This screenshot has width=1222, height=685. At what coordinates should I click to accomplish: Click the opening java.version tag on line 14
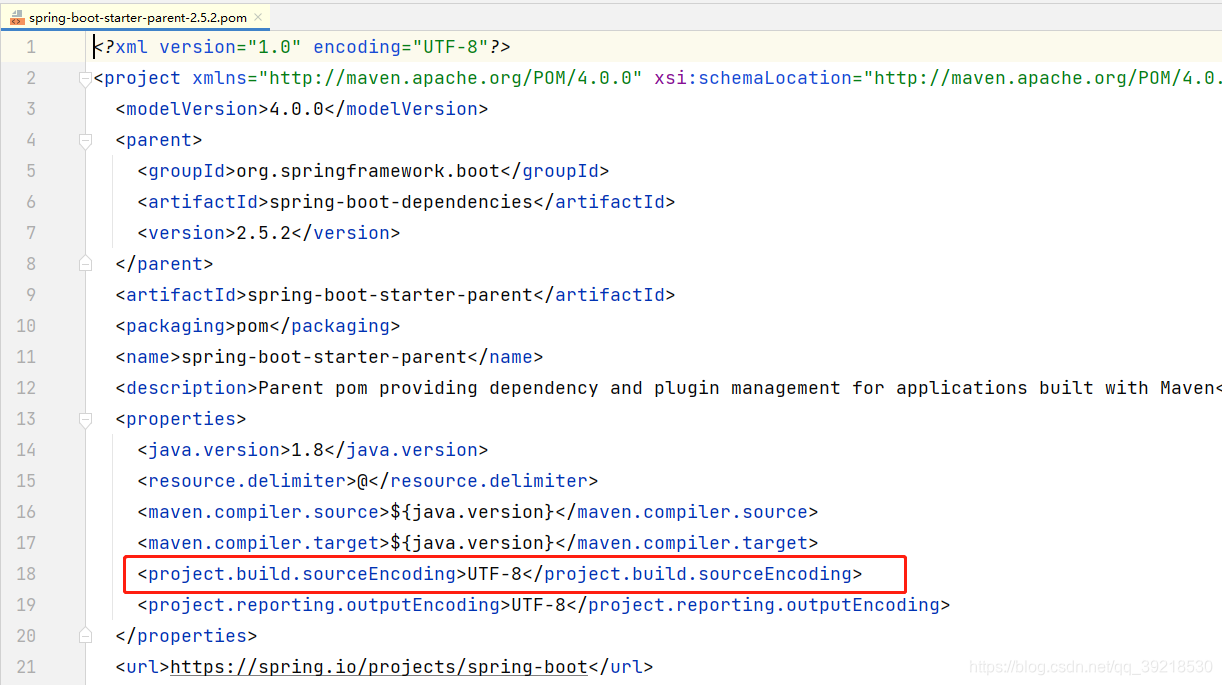point(214,451)
